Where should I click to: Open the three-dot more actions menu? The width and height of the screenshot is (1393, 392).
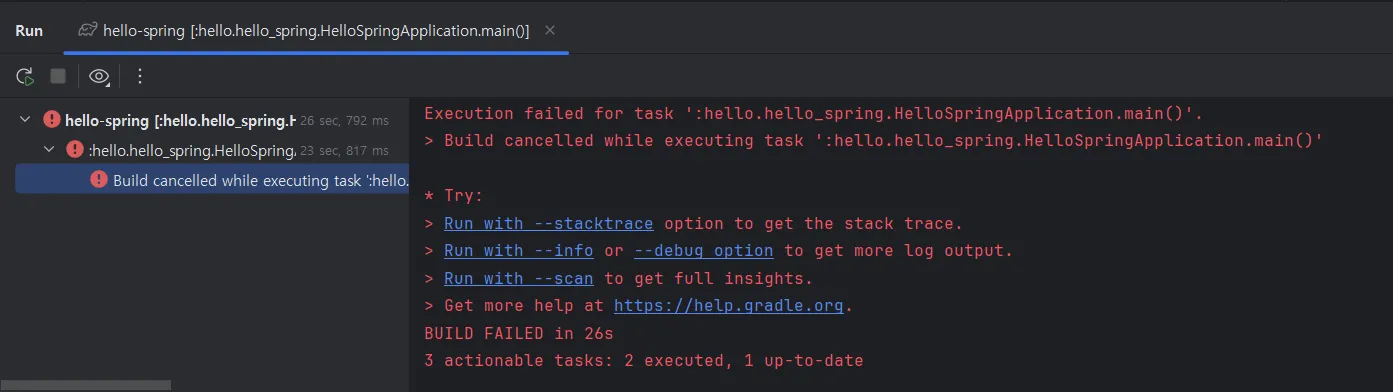(140, 76)
